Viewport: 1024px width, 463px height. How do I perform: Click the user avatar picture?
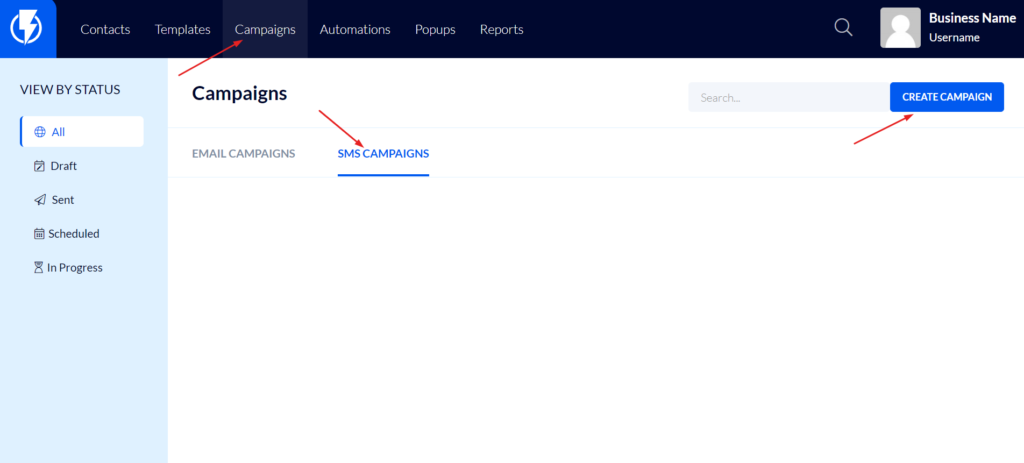click(900, 28)
